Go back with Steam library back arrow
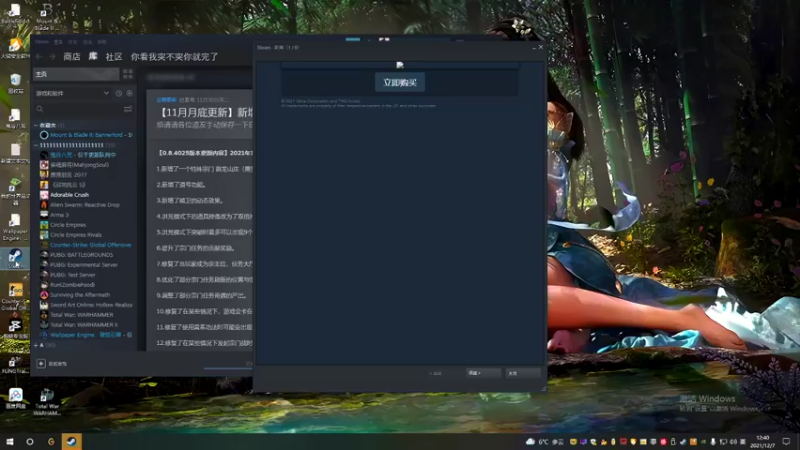This screenshot has height=450, width=800. click(x=39, y=57)
